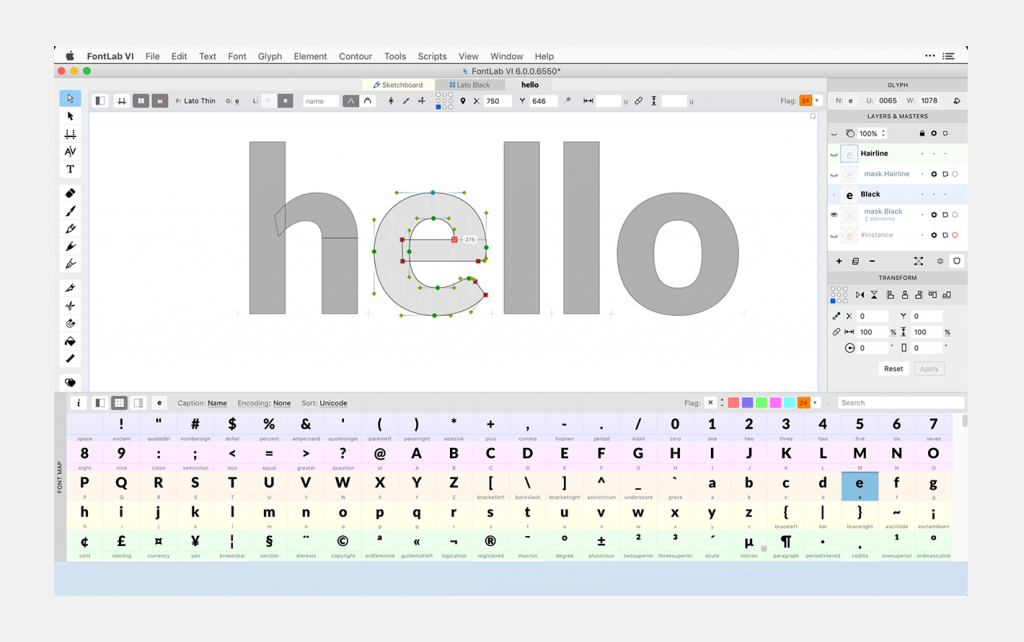The height and width of the screenshot is (642, 1024).
Task: Toggle the left sidebar panel button in property bar
Action: pyautogui.click(x=100, y=101)
